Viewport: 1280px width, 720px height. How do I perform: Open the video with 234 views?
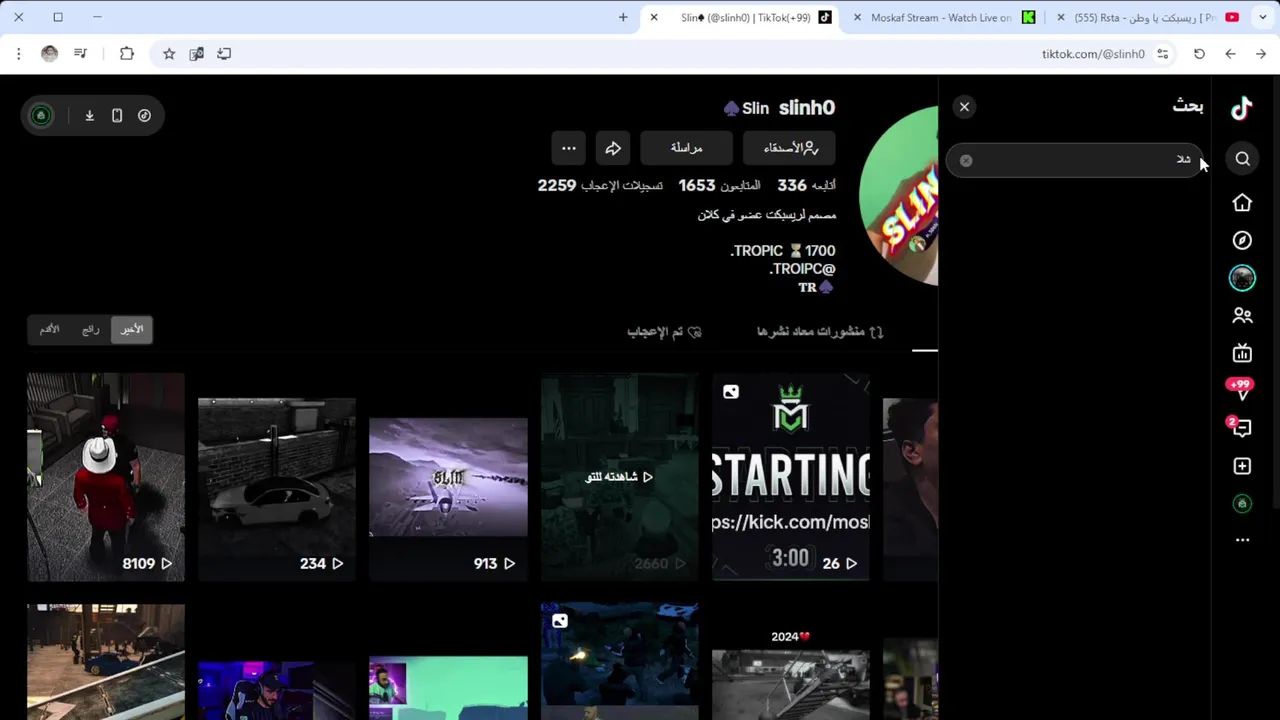pyautogui.click(x=277, y=477)
